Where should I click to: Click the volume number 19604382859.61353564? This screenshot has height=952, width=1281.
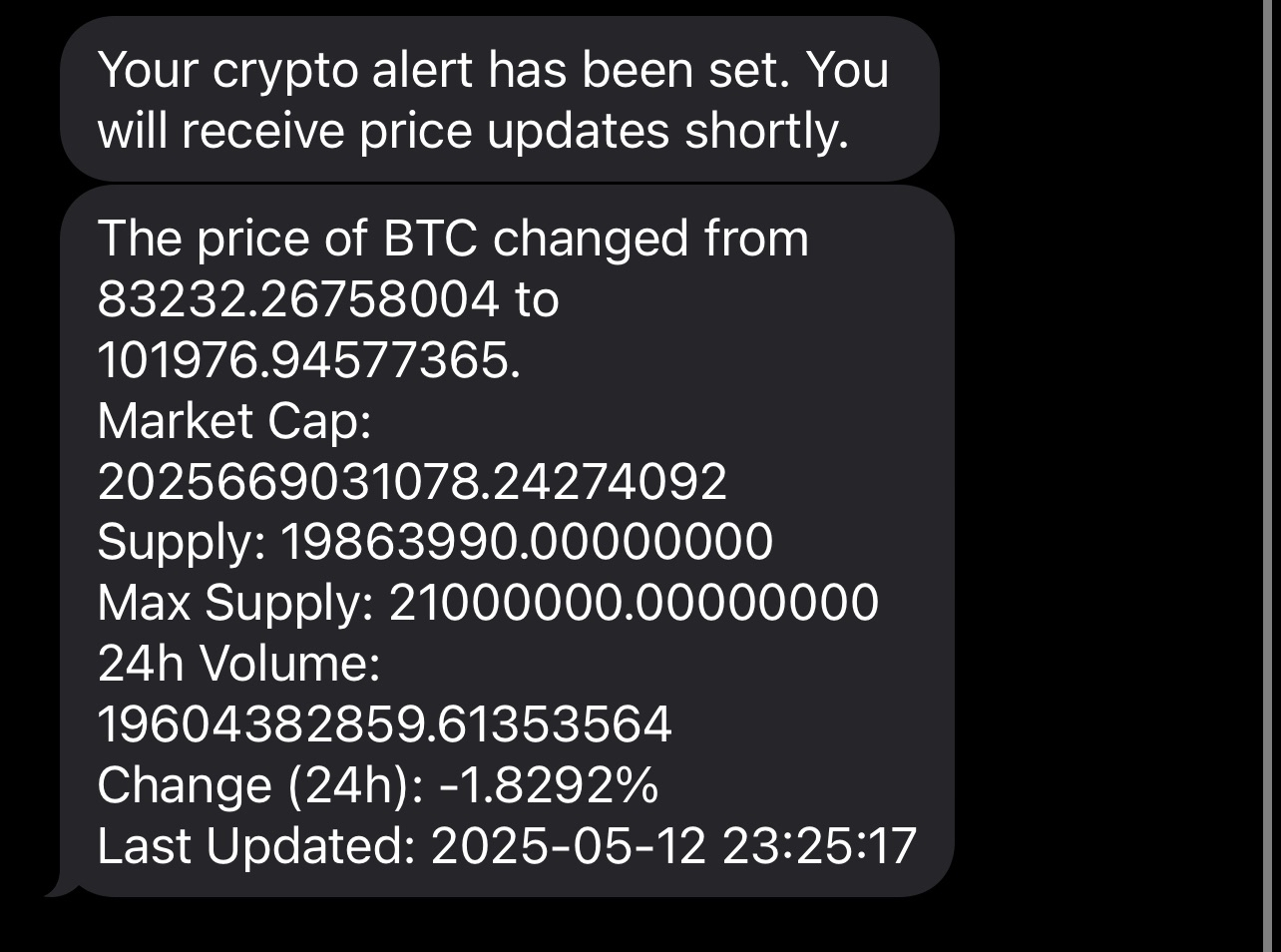(384, 724)
